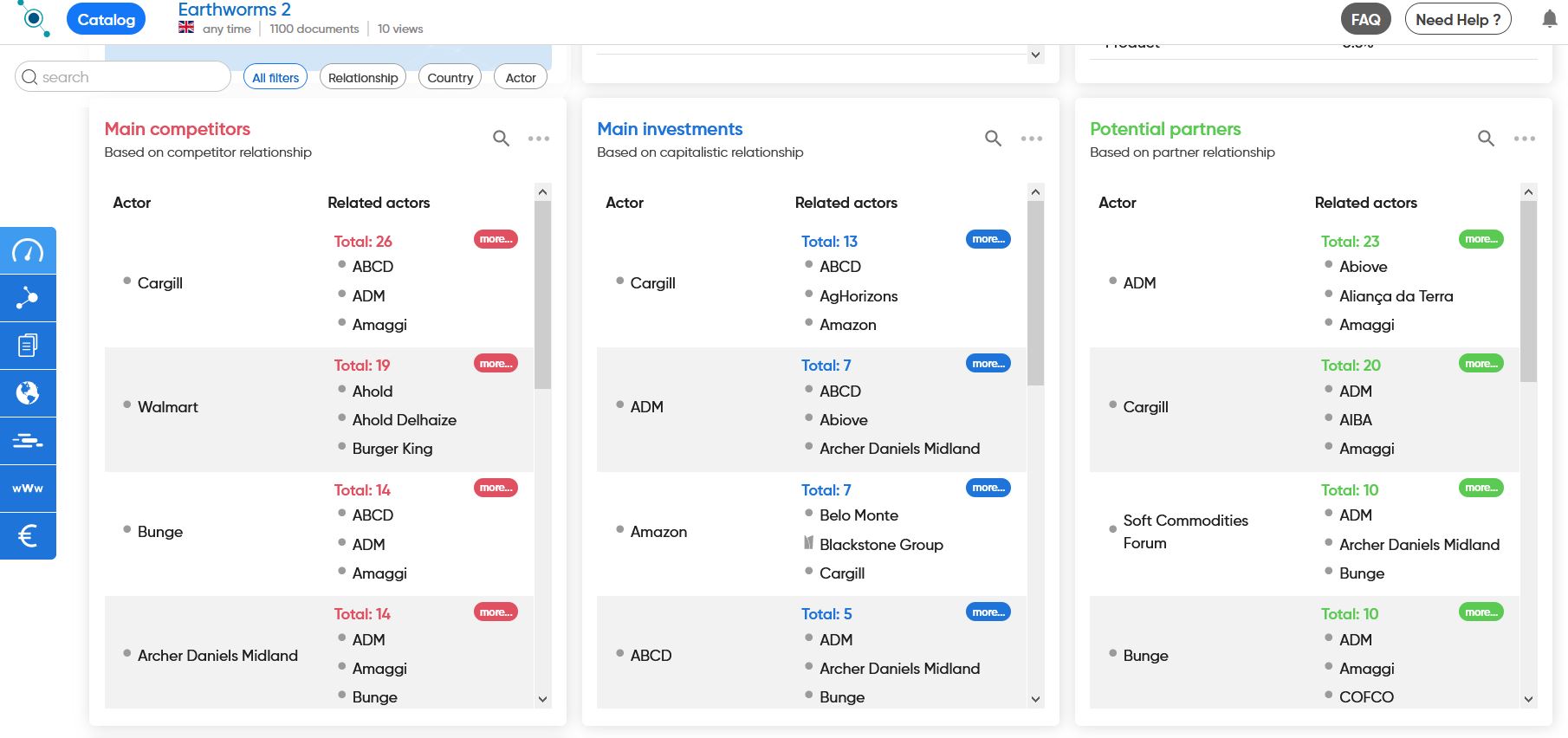Show more competitors for Bunge
The height and width of the screenshot is (738, 1568).
click(496, 488)
